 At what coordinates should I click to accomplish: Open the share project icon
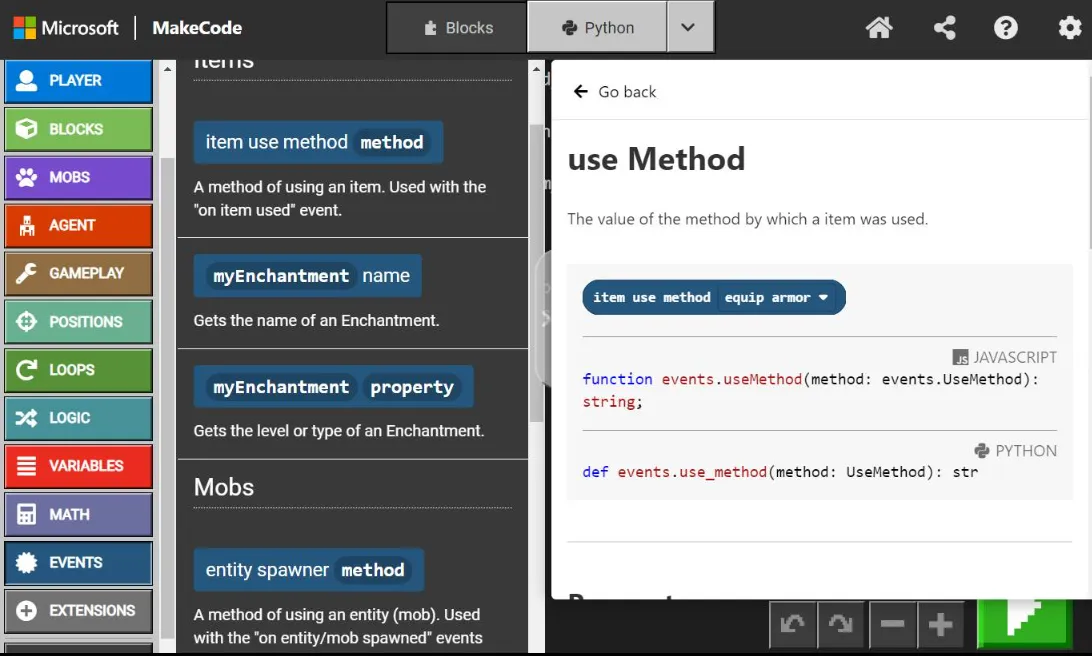pyautogui.click(x=944, y=28)
